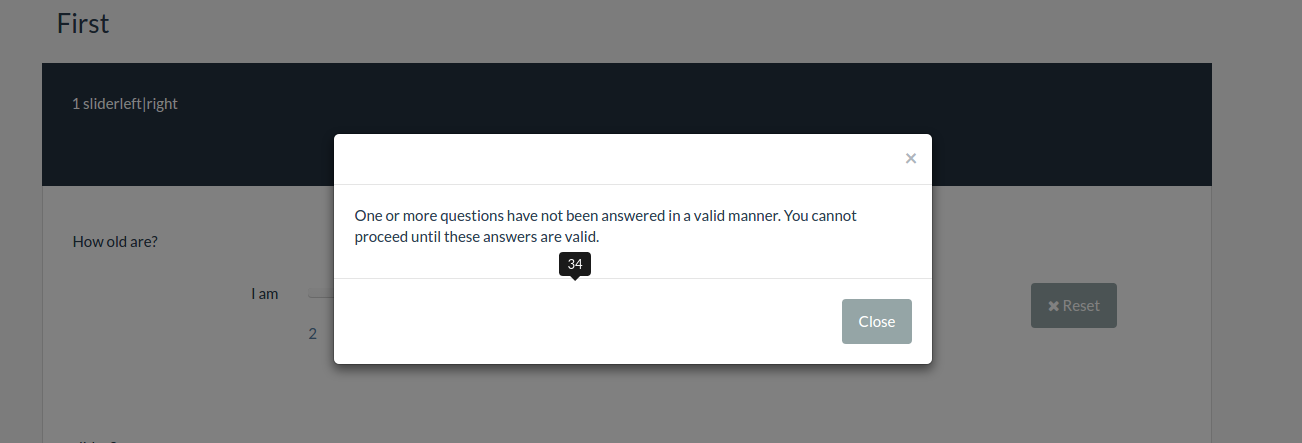The height and width of the screenshot is (443, 1302).
Task: Click the slider track beside "I am"
Action: tap(321, 294)
